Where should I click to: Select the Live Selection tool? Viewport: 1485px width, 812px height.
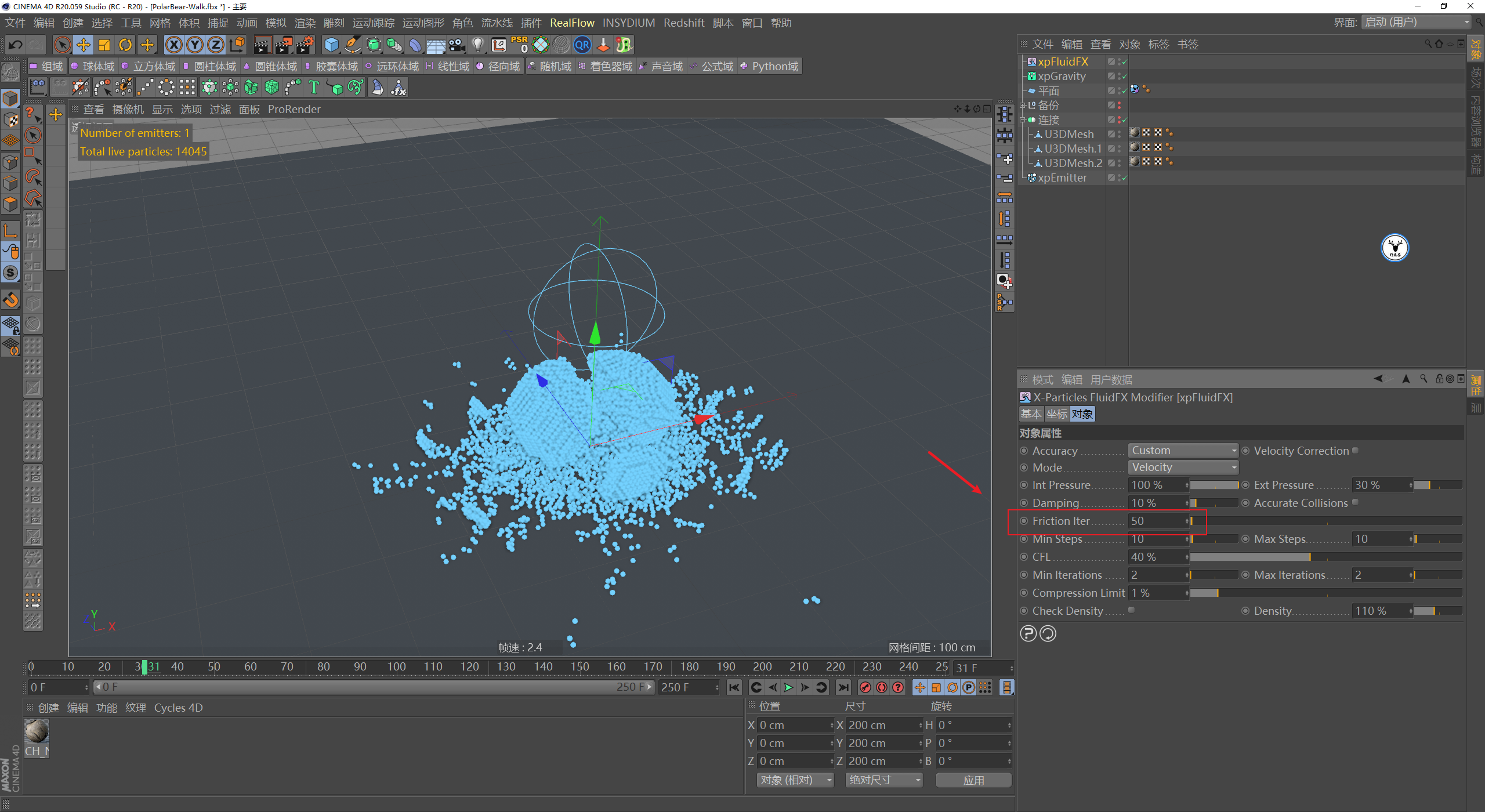(62, 45)
